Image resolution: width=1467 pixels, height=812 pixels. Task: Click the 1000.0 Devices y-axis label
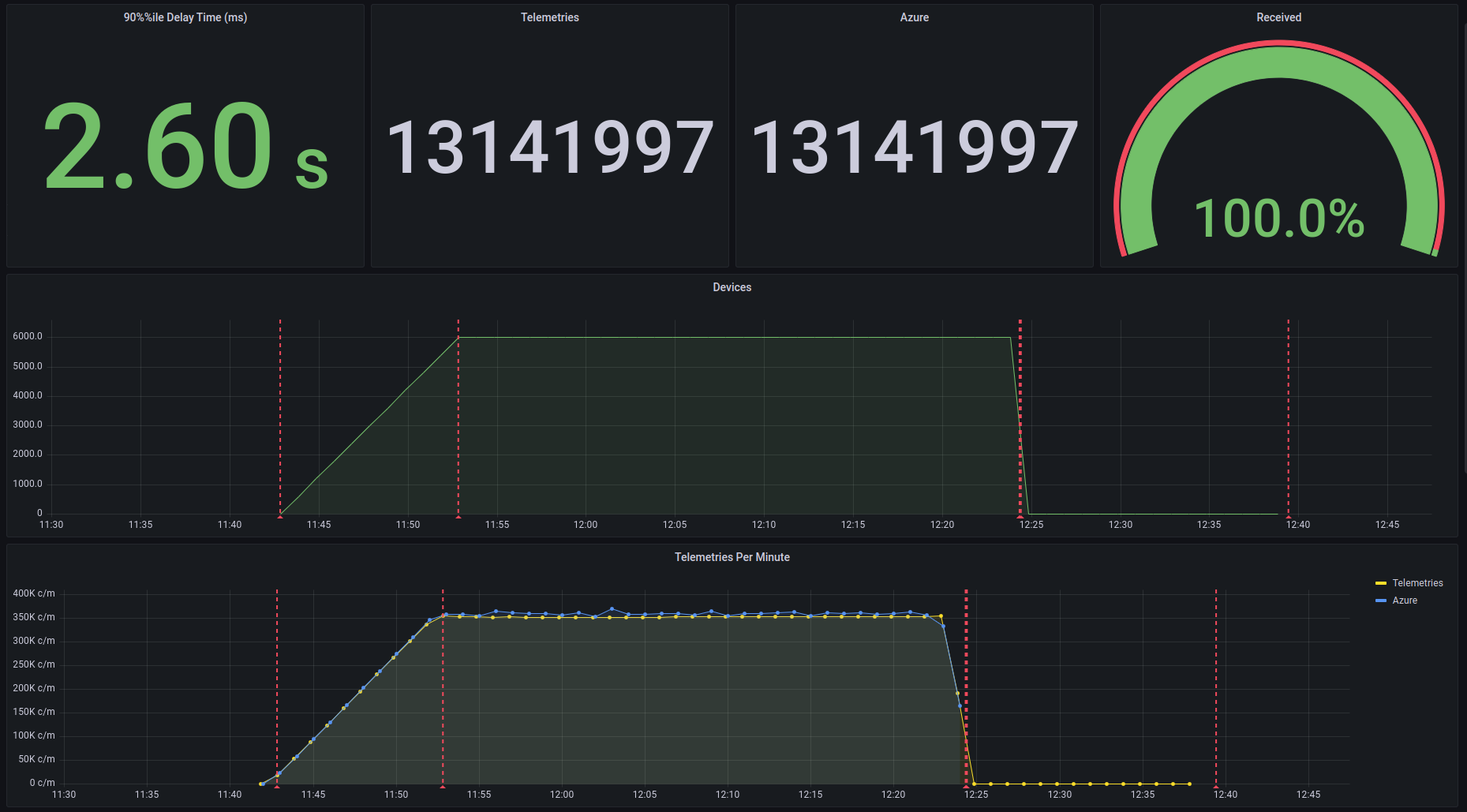point(28,484)
